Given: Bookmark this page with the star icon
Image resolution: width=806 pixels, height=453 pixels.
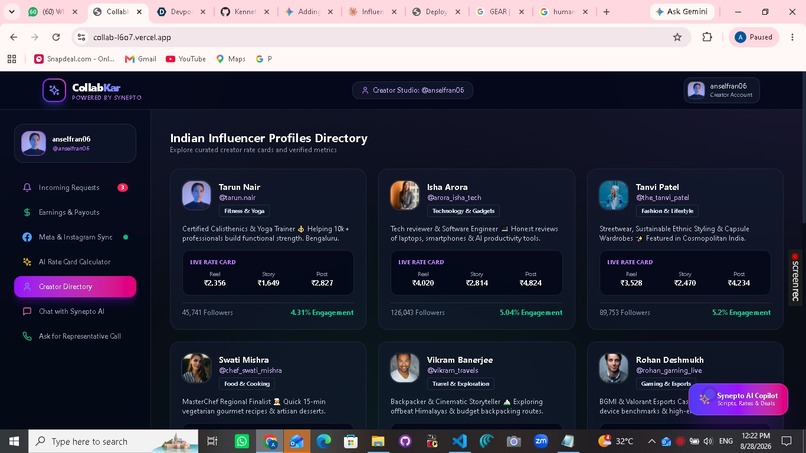Looking at the screenshot, I should (x=677, y=37).
